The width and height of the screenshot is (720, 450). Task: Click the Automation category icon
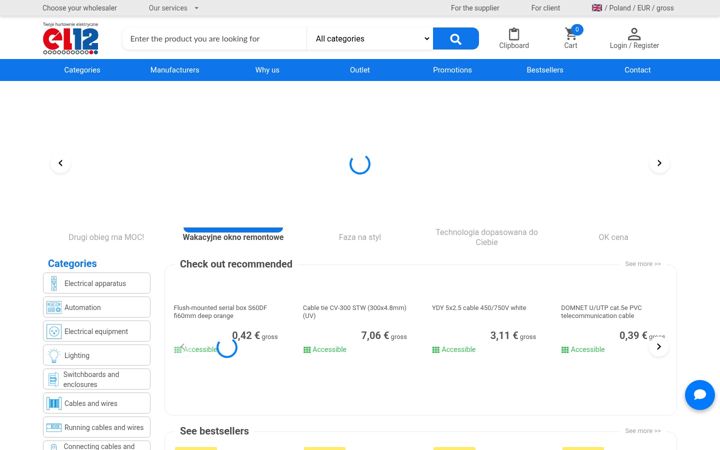[54, 307]
